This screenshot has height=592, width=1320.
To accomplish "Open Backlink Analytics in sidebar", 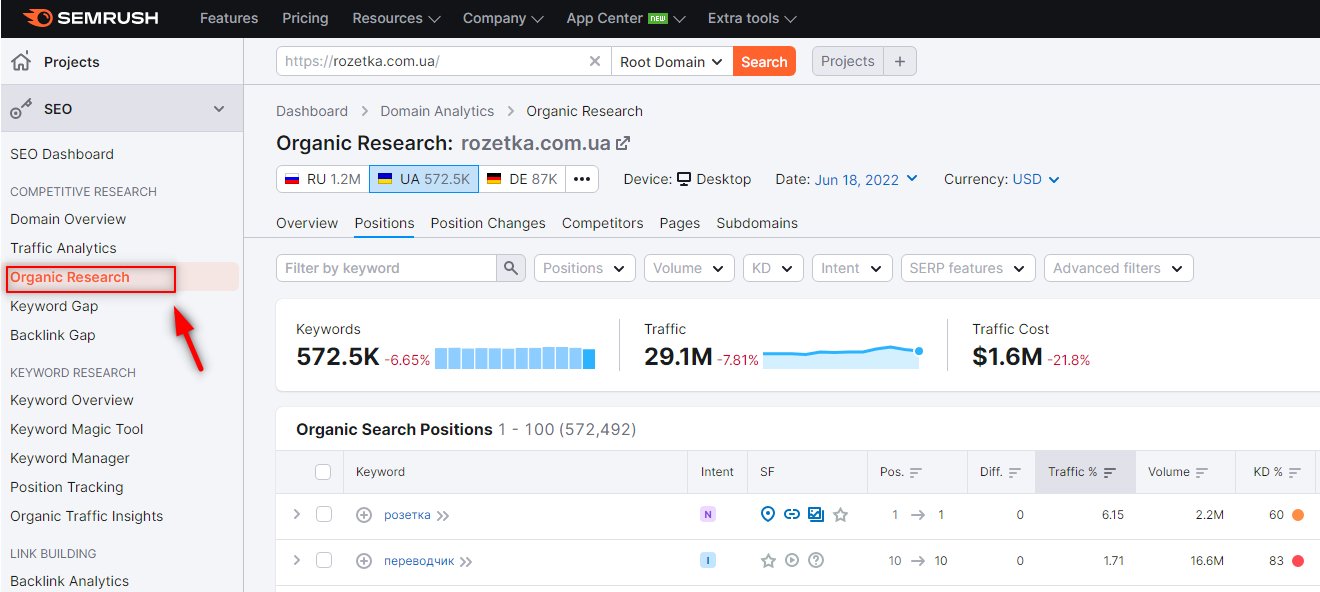I will [70, 581].
